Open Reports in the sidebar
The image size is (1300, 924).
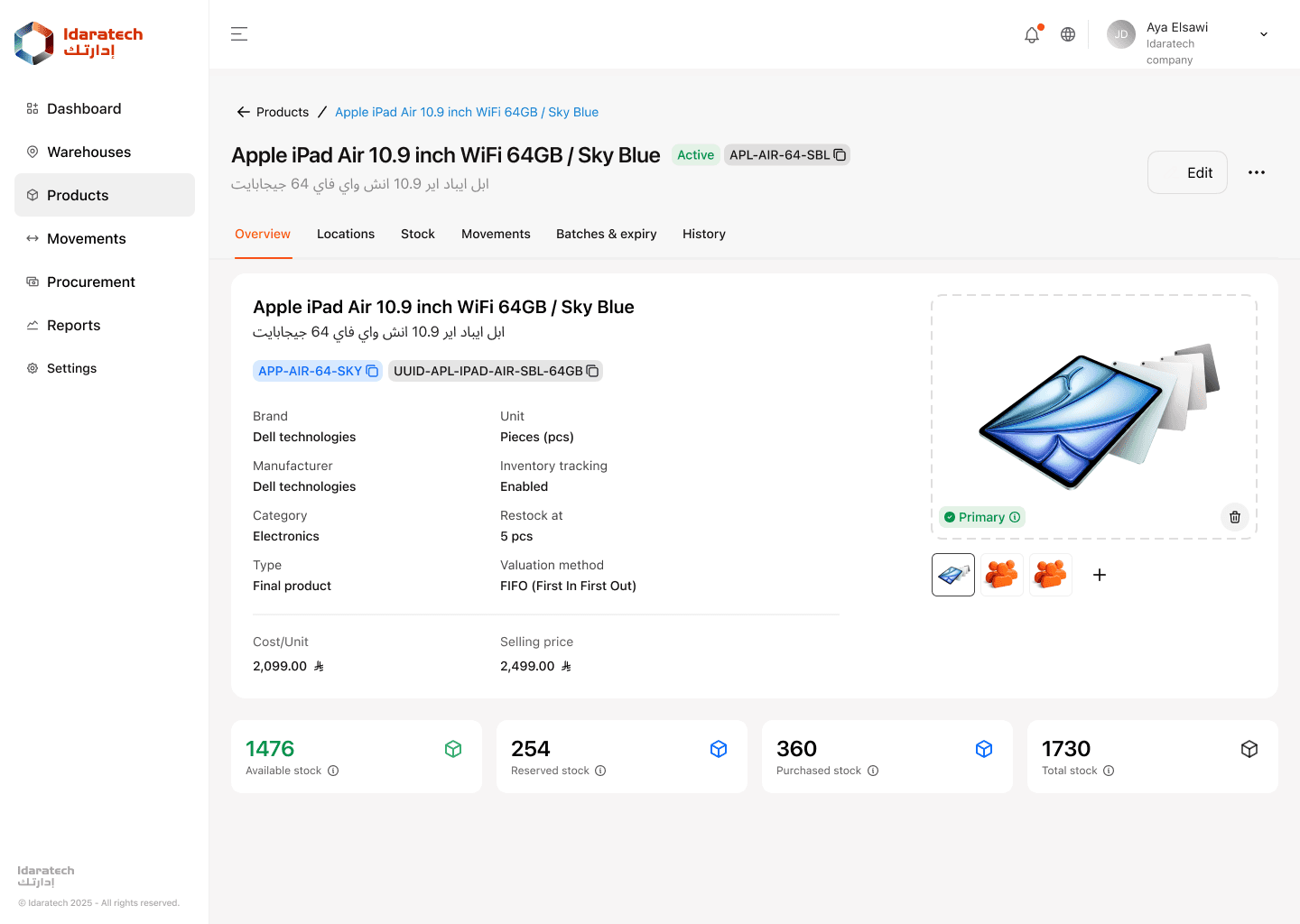105,325
